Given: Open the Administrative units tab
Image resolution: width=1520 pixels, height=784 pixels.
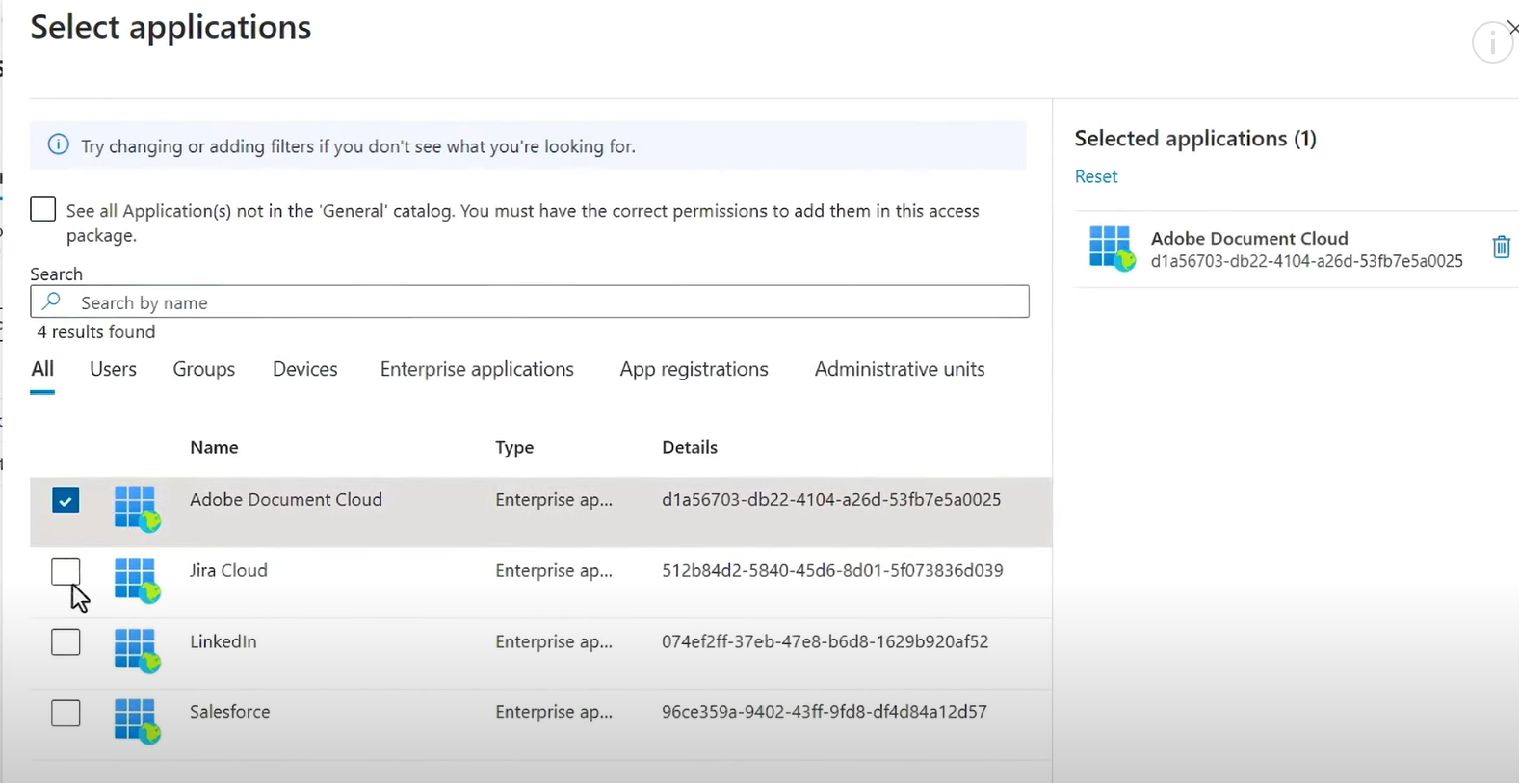Looking at the screenshot, I should click(899, 369).
